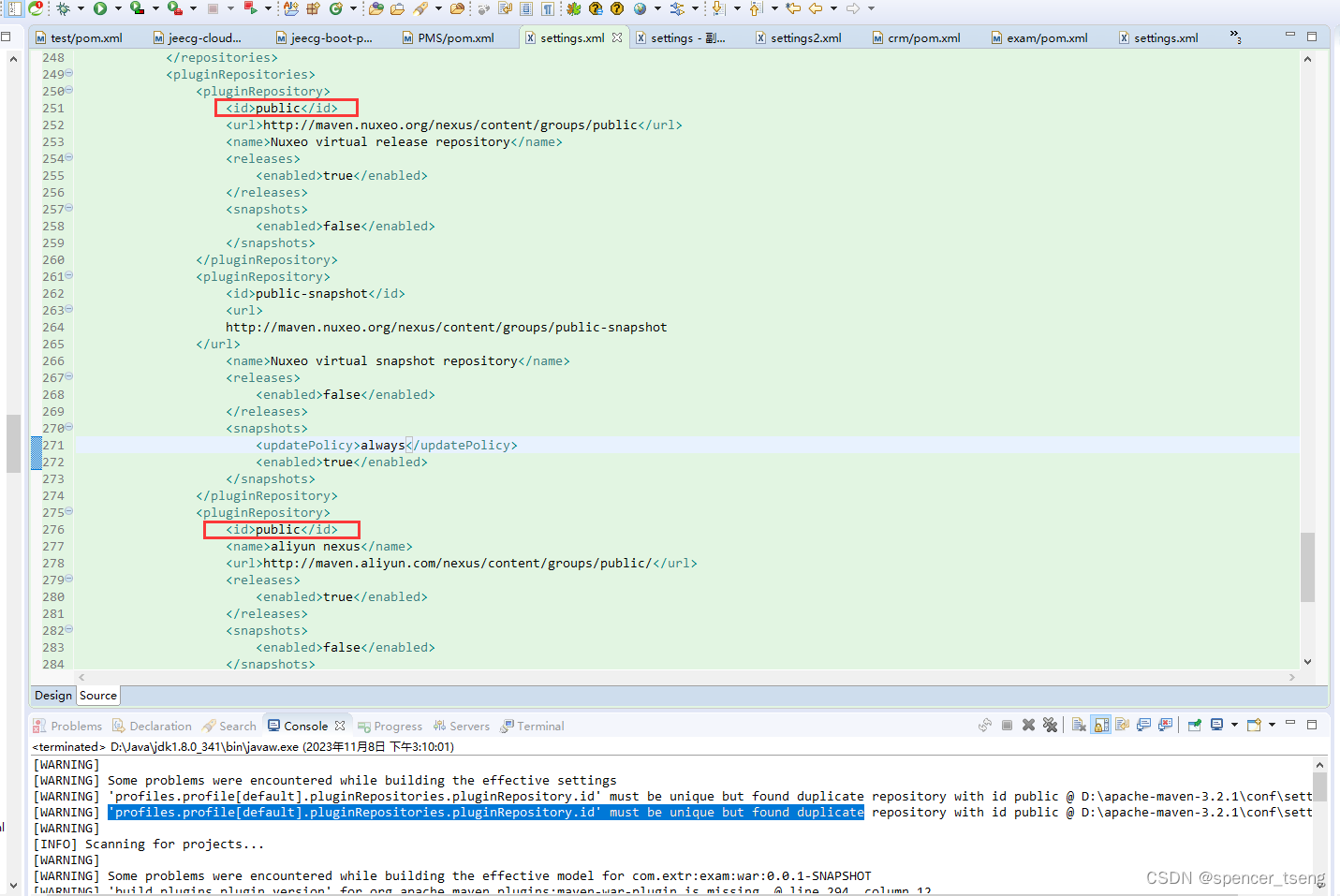Run the application using the green Run icon
Image resolution: width=1340 pixels, height=896 pixels.
coord(101,8)
